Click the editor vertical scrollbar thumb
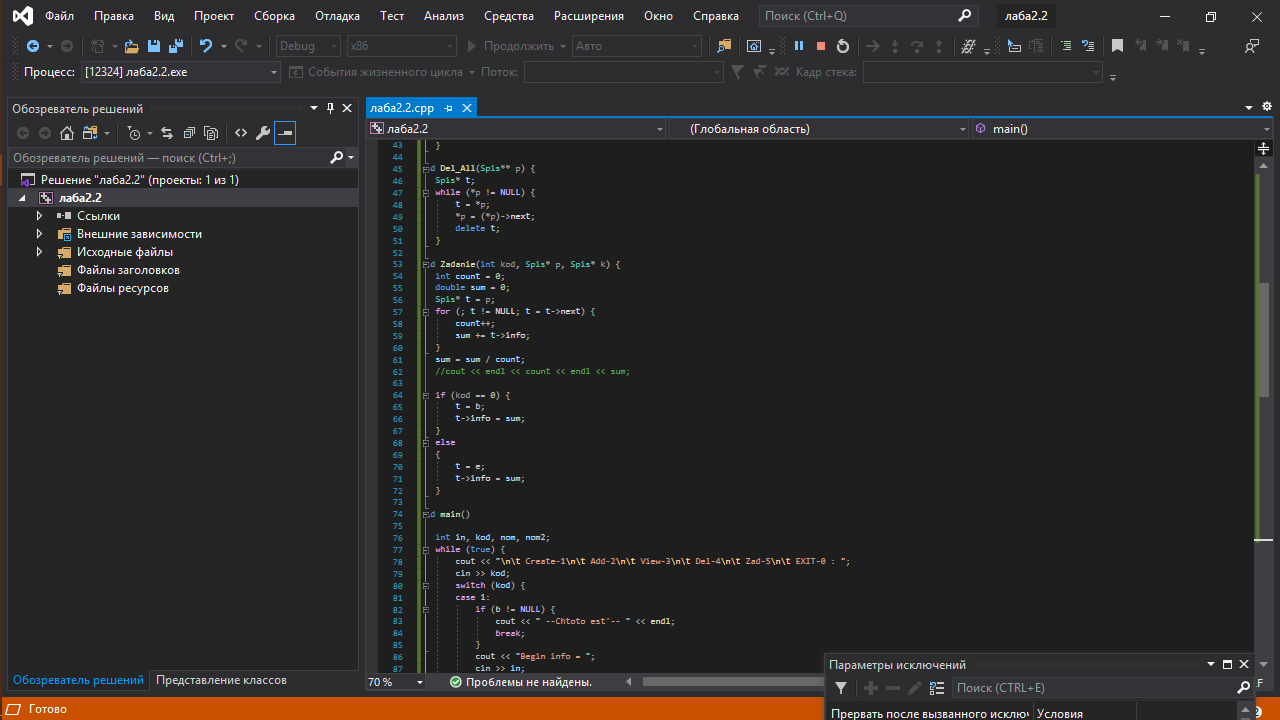Screen dimensions: 1280x720 point(1264,342)
